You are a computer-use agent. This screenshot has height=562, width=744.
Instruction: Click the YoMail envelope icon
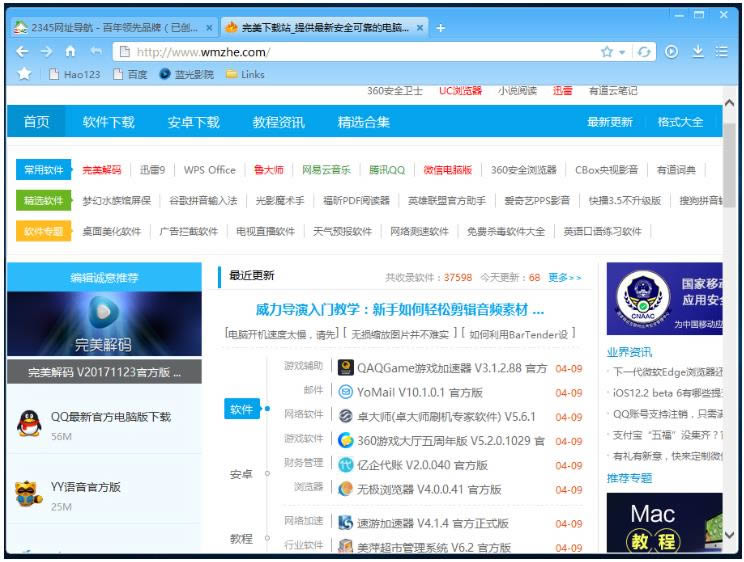(346, 392)
